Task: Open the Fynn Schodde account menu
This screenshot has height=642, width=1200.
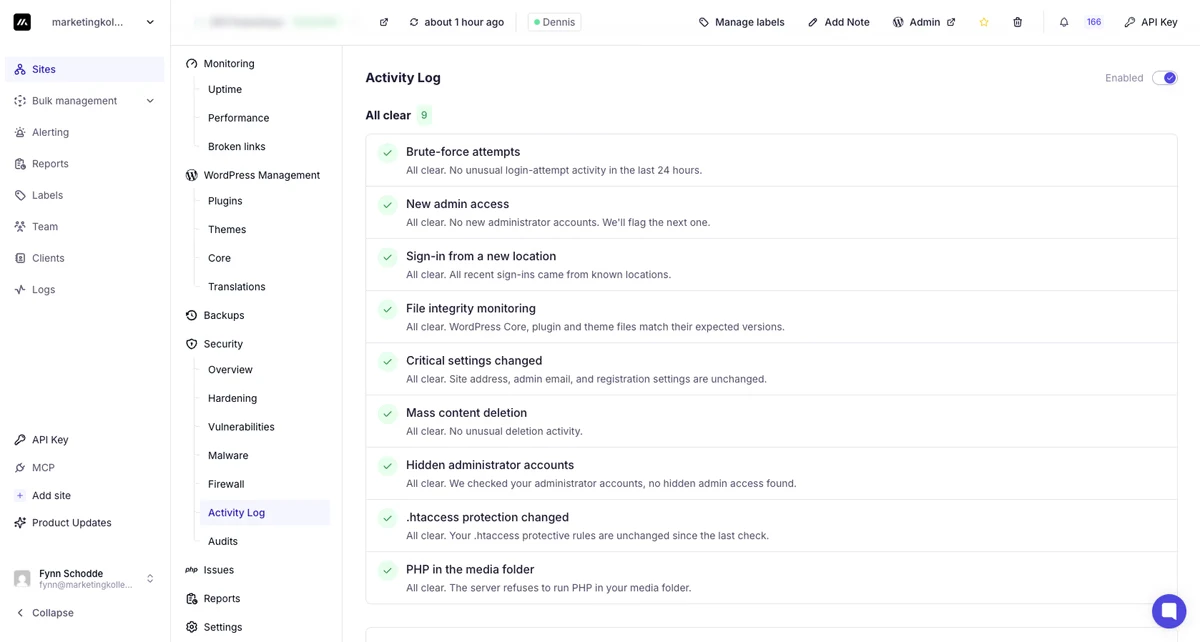Action: tap(85, 578)
